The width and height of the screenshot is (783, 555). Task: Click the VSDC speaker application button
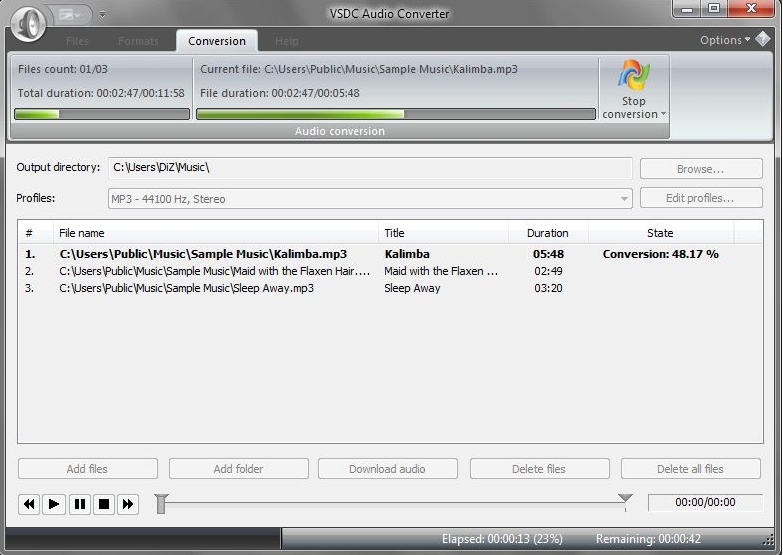click(x=30, y=24)
